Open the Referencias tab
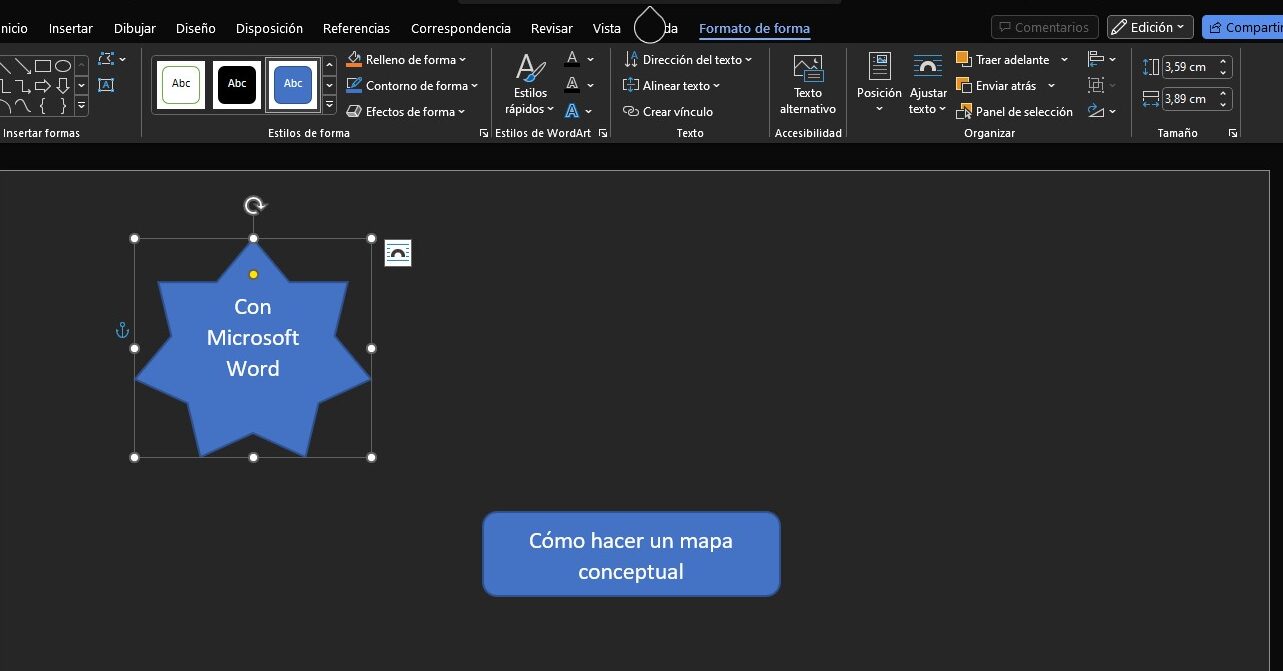 (x=356, y=28)
